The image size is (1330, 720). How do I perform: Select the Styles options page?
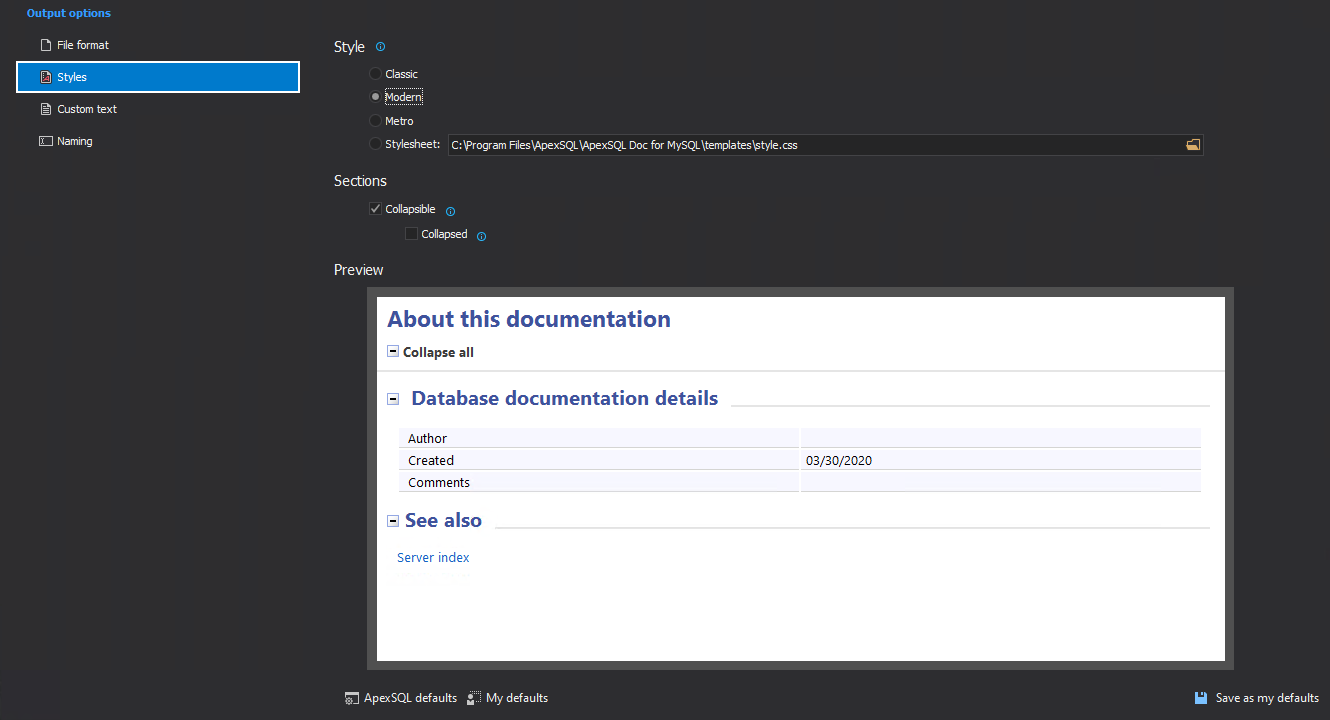point(158,77)
